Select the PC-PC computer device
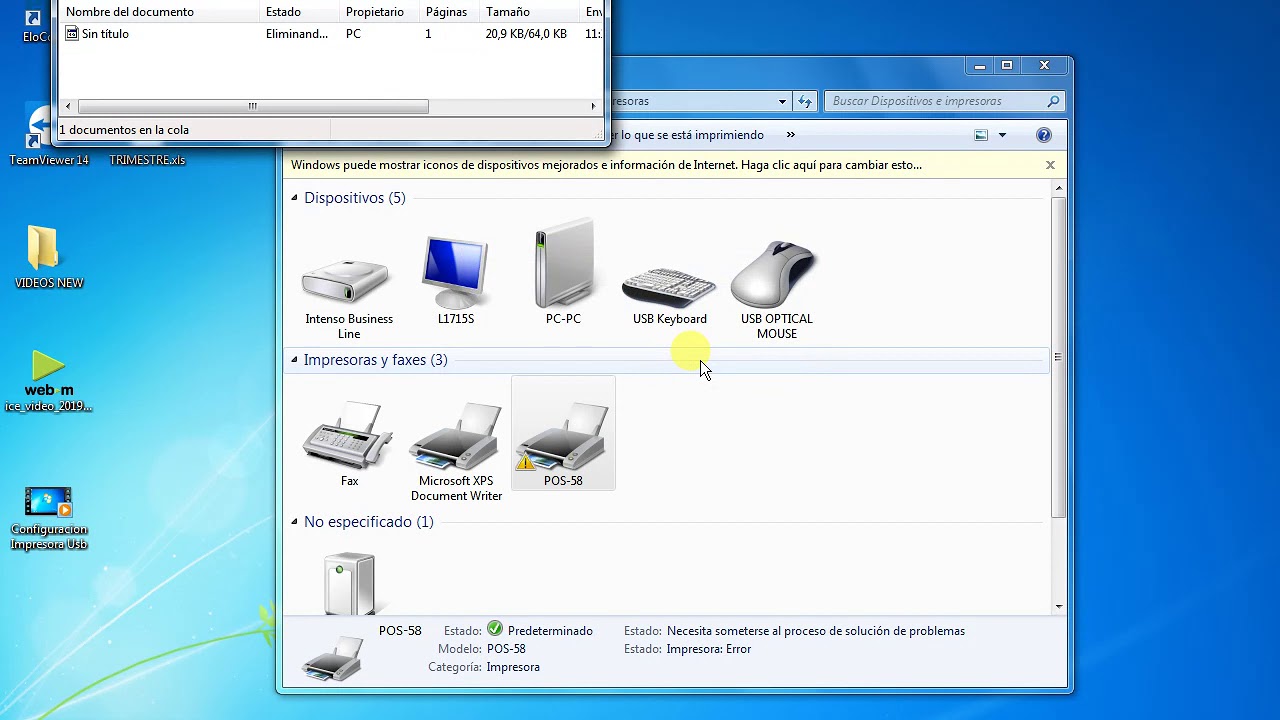Screen dimensions: 1280x720 click(x=563, y=266)
